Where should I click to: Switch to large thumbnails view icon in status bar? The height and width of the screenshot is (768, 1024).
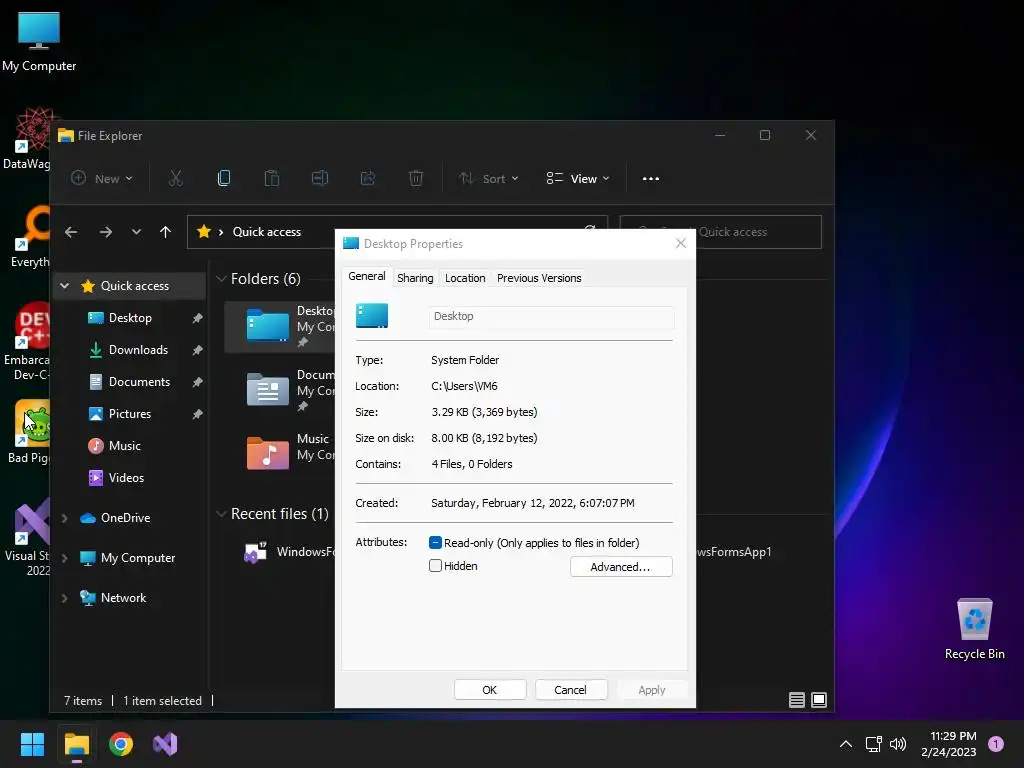pos(819,700)
